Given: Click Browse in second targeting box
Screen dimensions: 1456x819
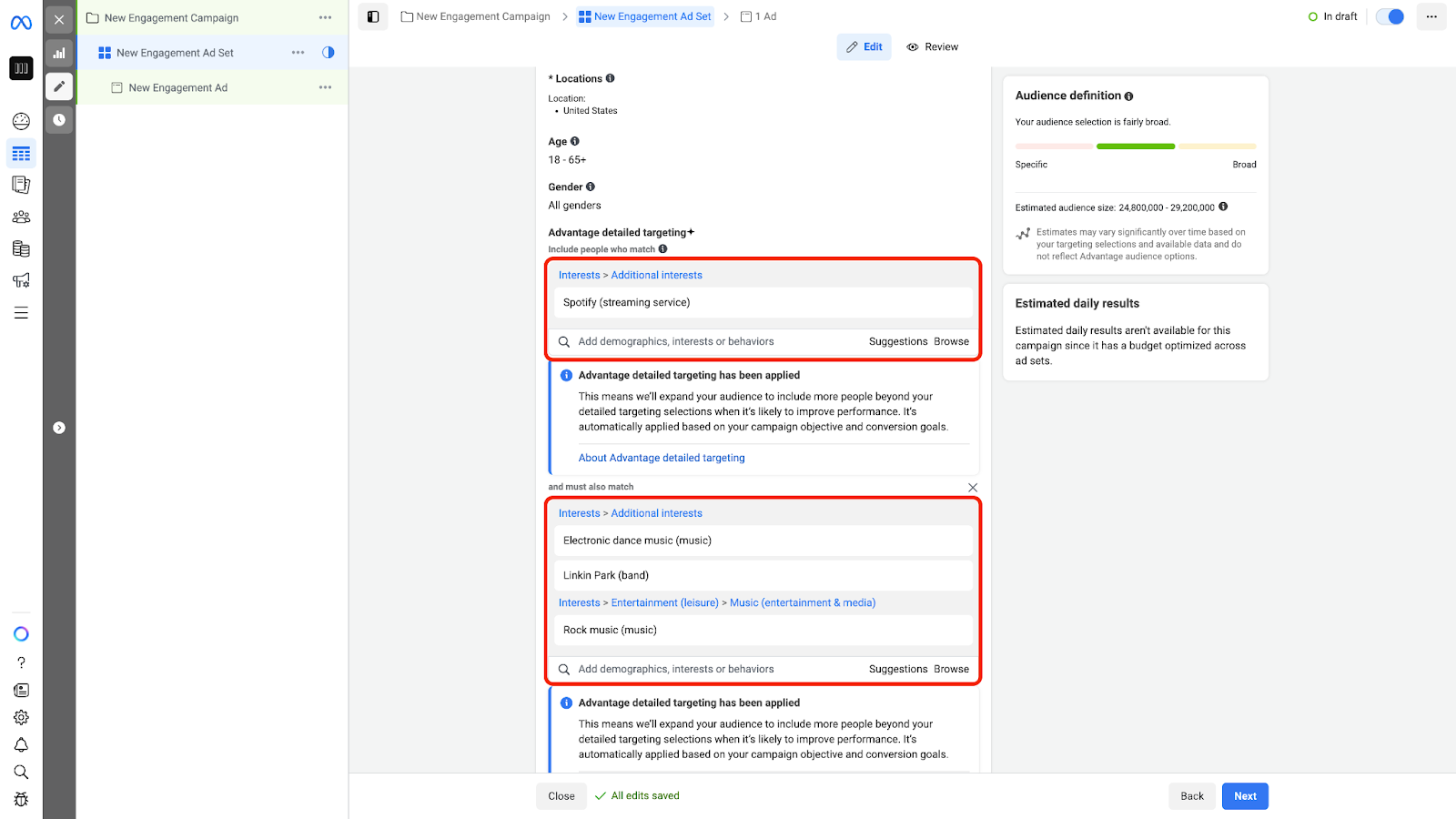Looking at the screenshot, I should (951, 670).
